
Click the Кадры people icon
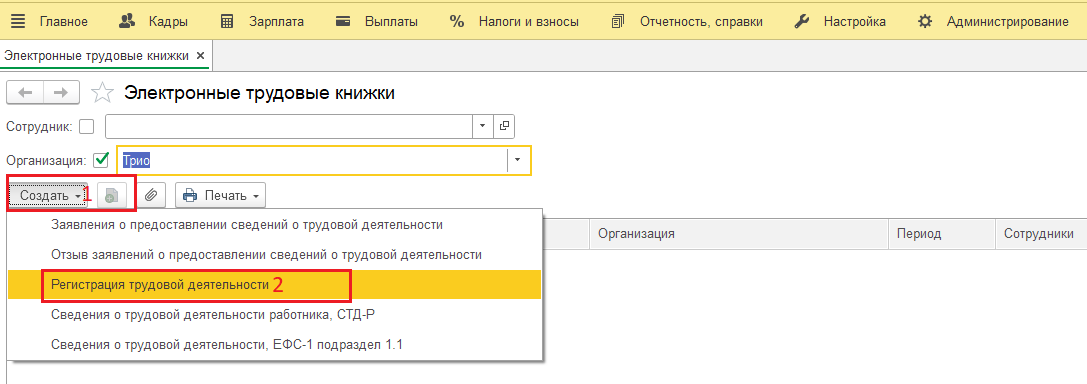point(127,21)
